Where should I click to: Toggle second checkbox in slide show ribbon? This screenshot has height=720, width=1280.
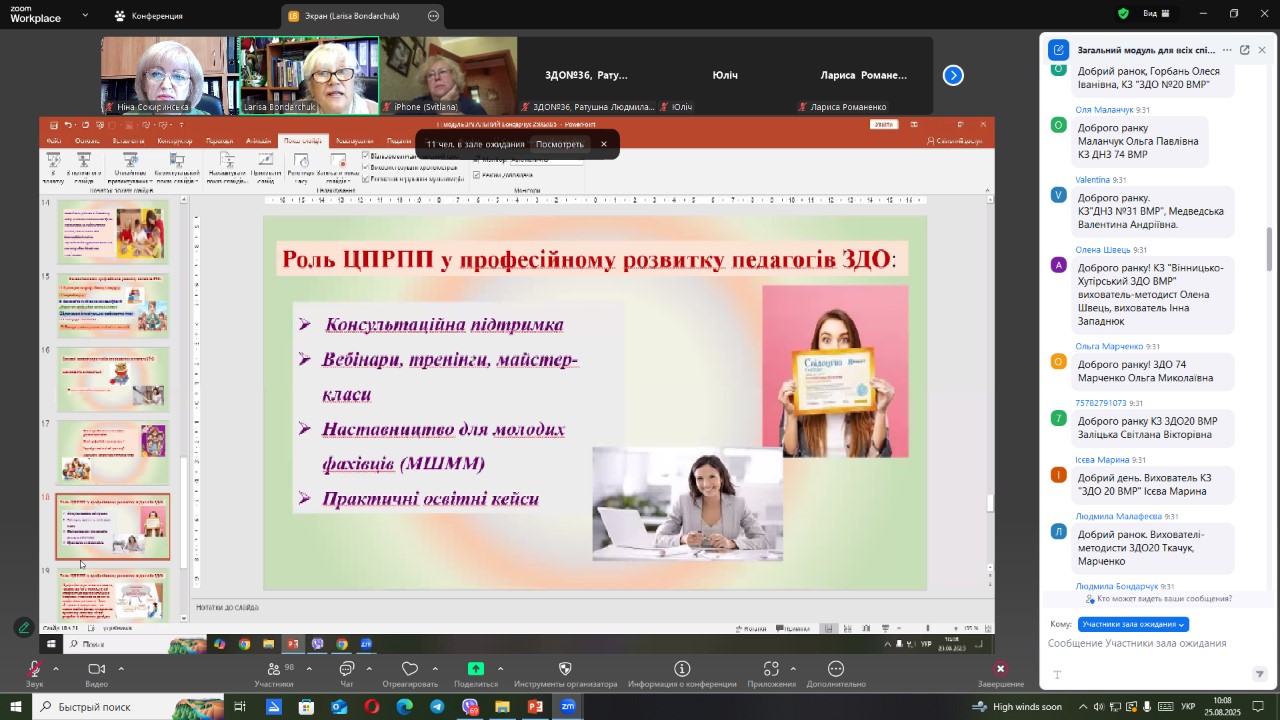[365, 167]
